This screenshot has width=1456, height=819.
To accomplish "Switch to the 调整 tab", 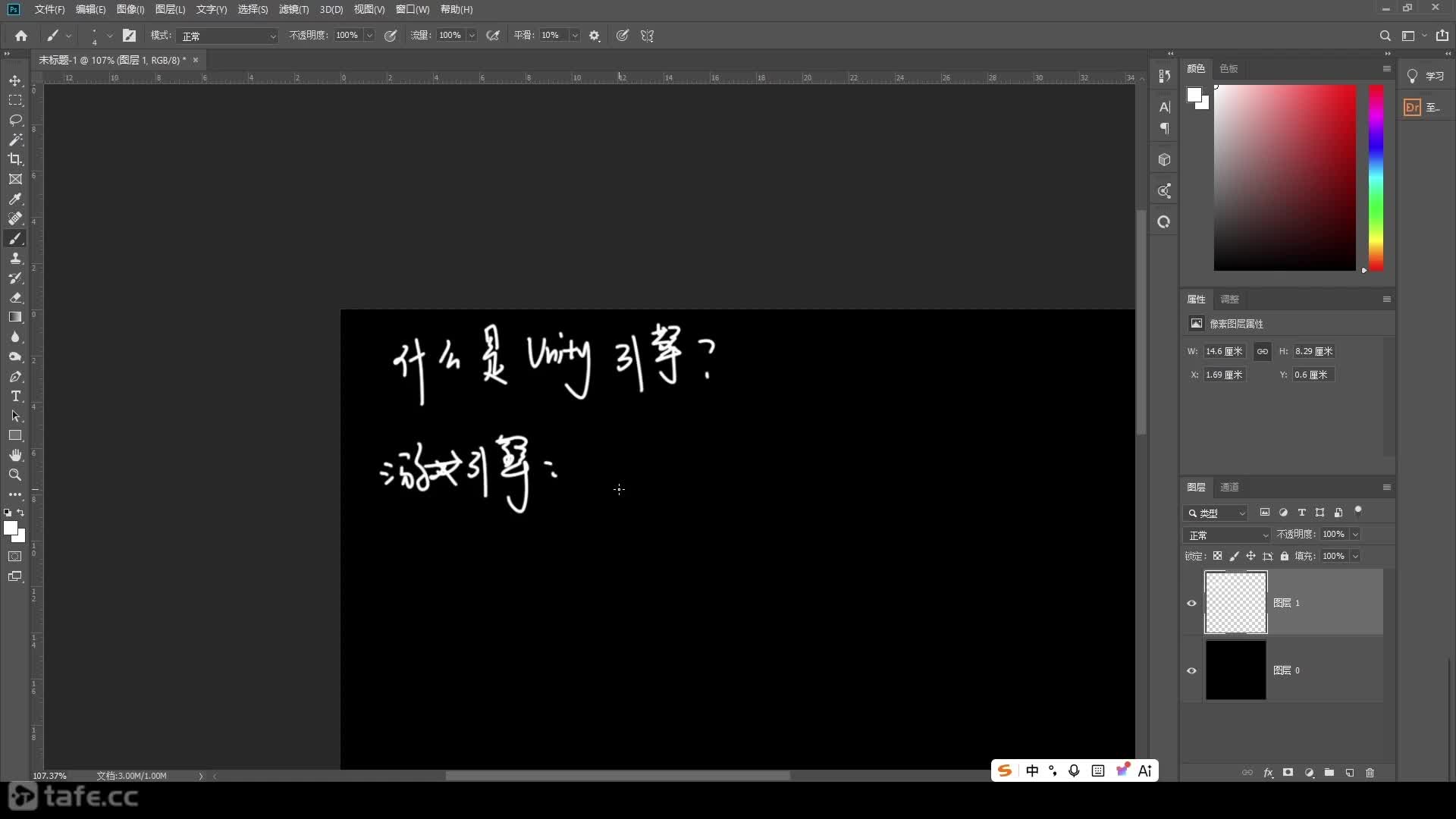I will pos(1229,299).
